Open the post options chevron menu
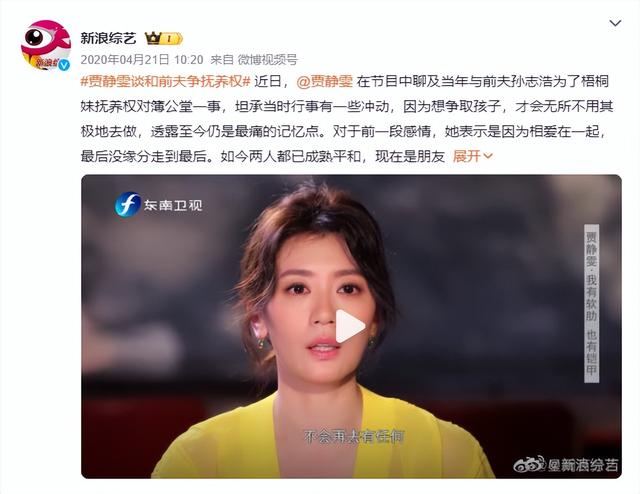 click(615, 23)
